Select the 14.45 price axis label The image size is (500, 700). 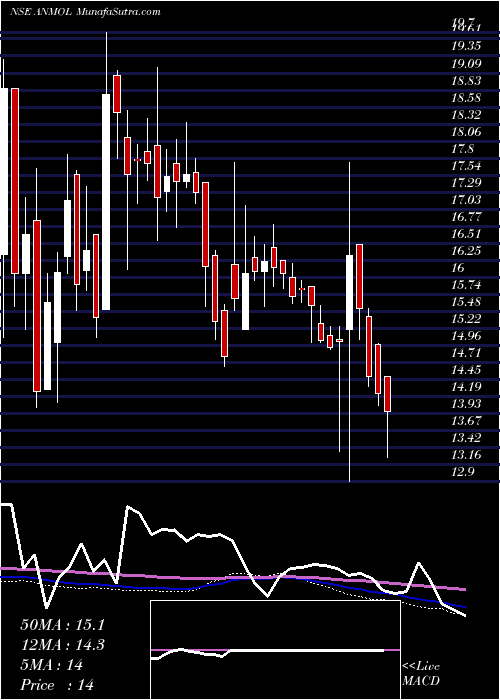coord(467,370)
